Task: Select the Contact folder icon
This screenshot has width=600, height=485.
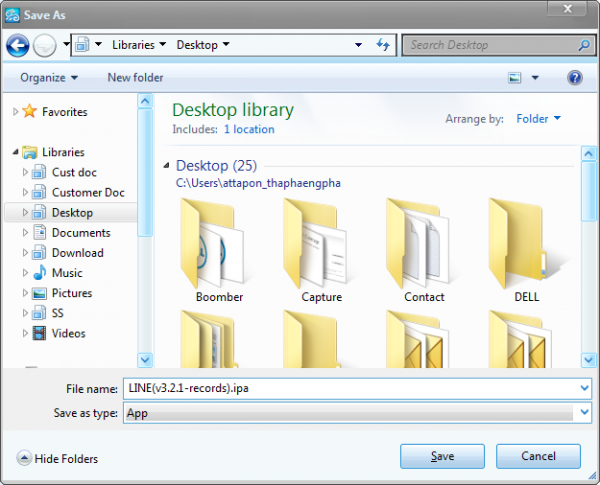Action: point(424,241)
